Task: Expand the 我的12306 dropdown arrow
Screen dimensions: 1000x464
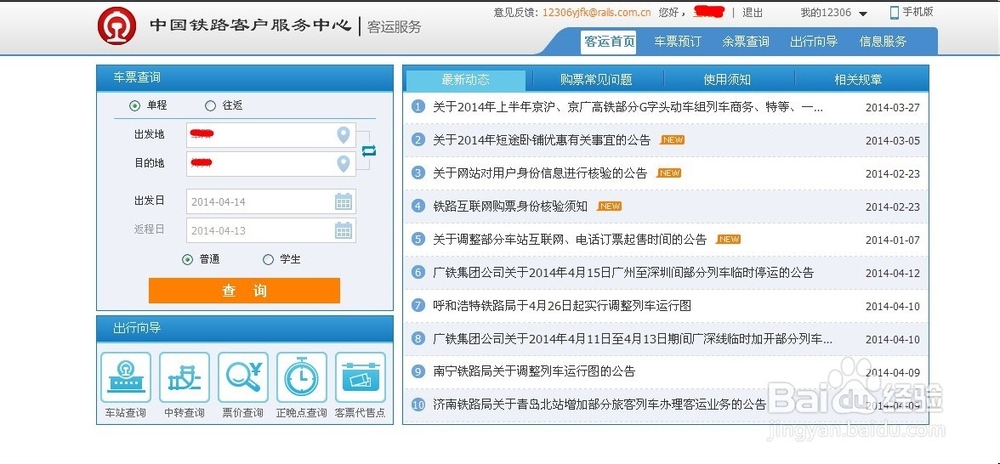Action: pos(863,13)
